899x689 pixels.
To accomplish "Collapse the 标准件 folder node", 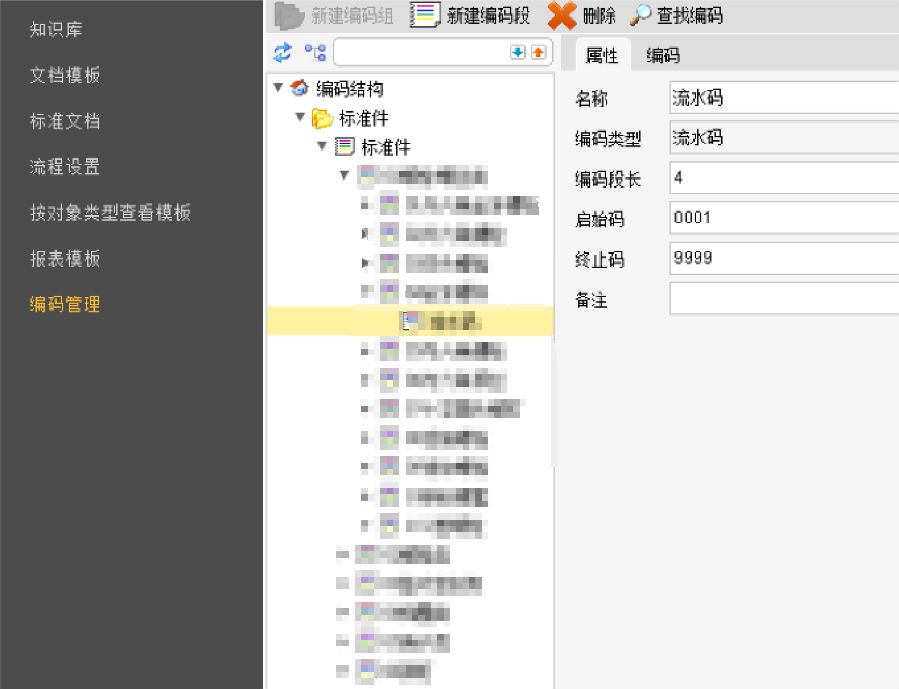I will pyautogui.click(x=300, y=117).
